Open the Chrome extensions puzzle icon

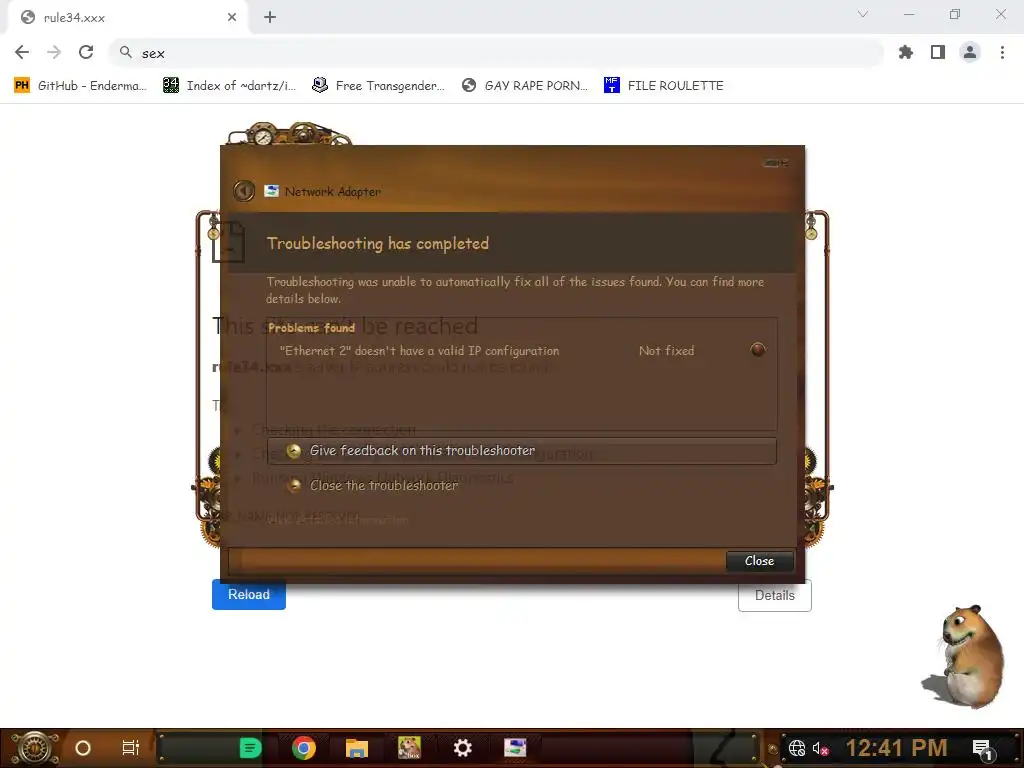coord(906,52)
